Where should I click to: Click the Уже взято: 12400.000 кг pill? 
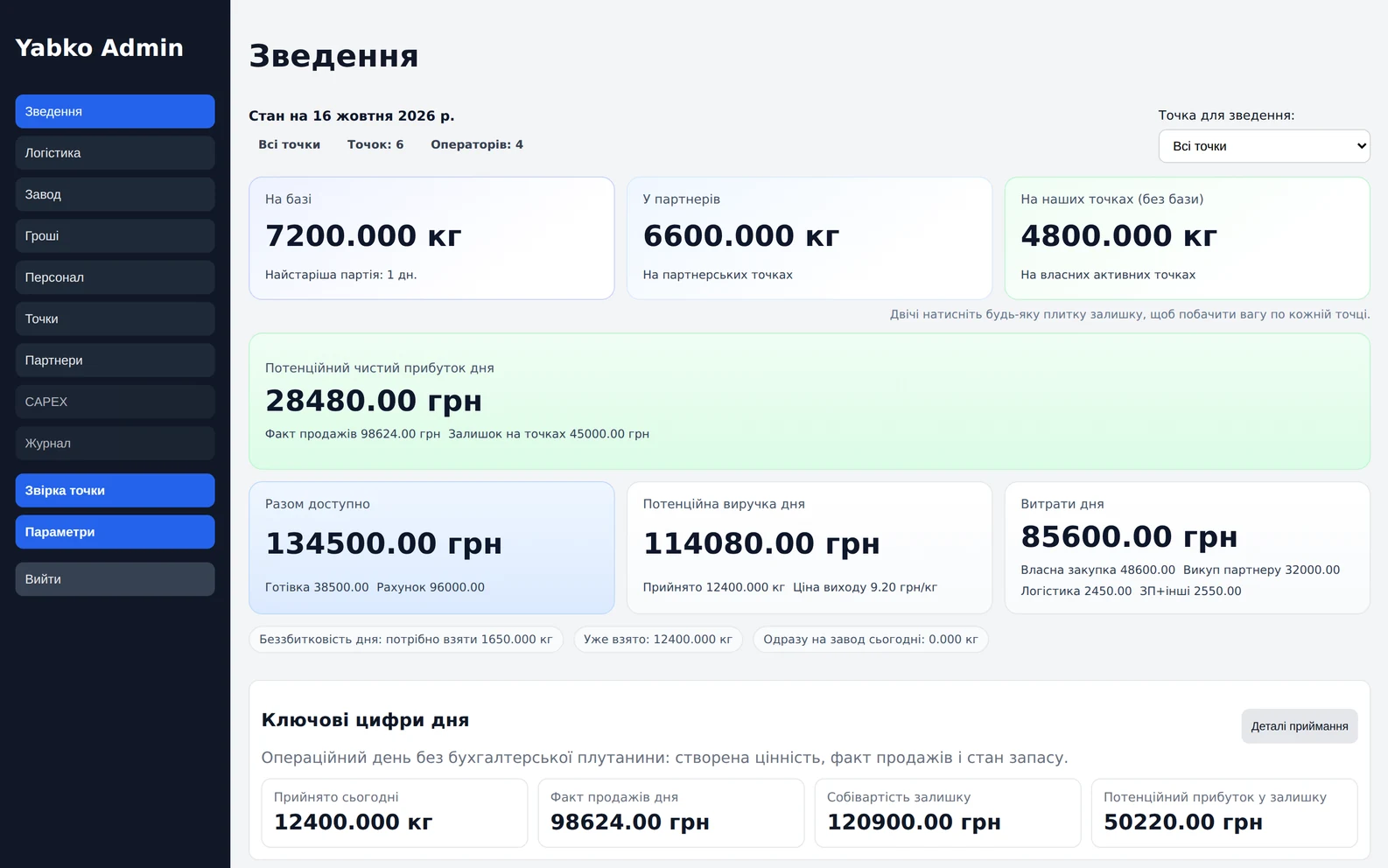pyautogui.click(x=658, y=640)
